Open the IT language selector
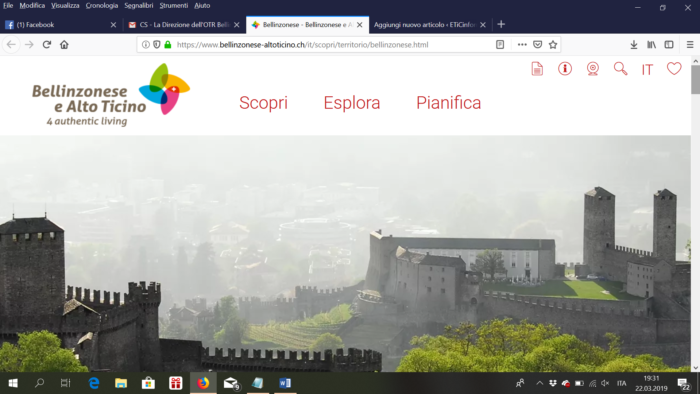The width and height of the screenshot is (700, 394). pyautogui.click(x=647, y=70)
